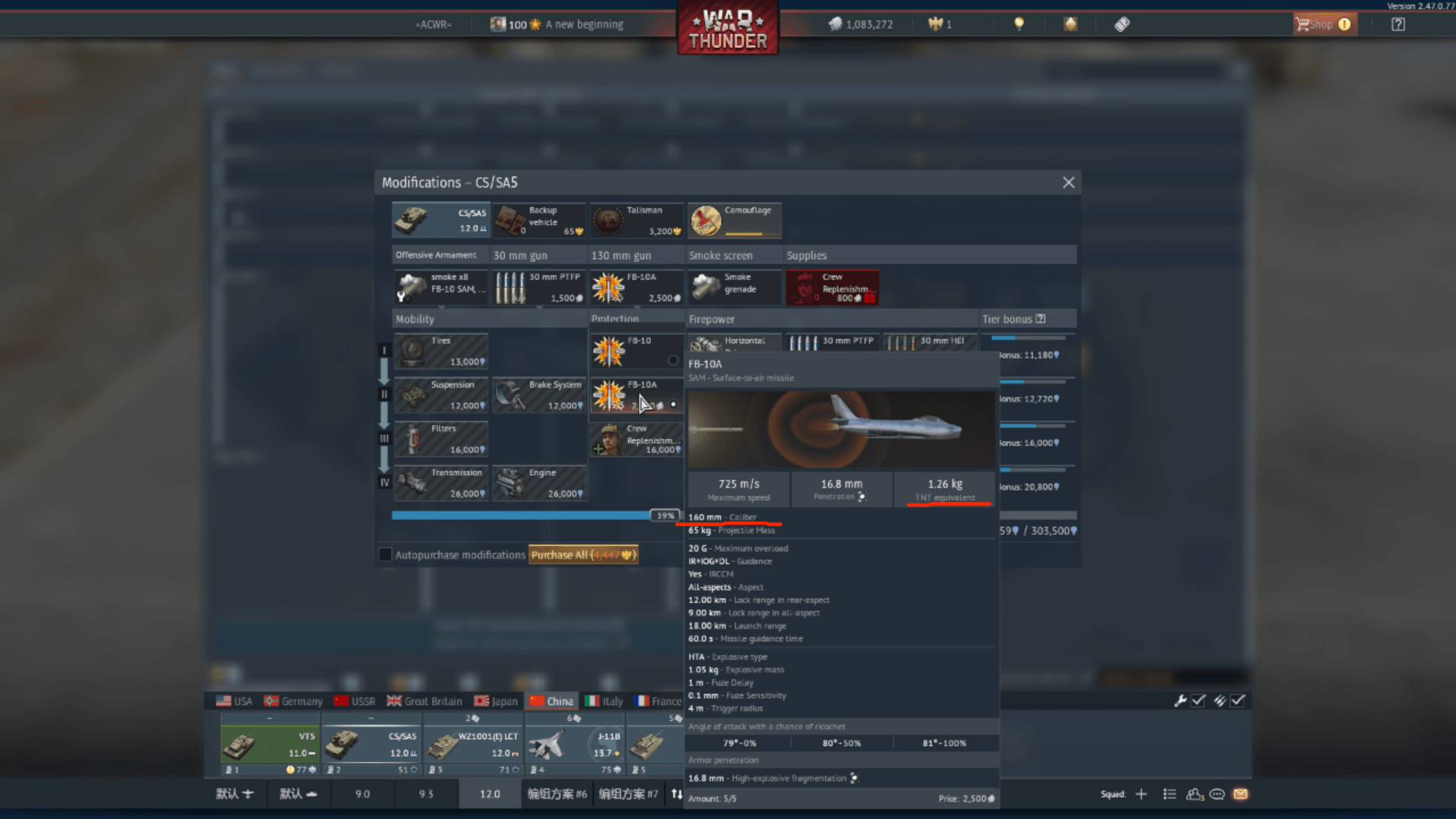Open preset list sort arrows

[x=676, y=794]
